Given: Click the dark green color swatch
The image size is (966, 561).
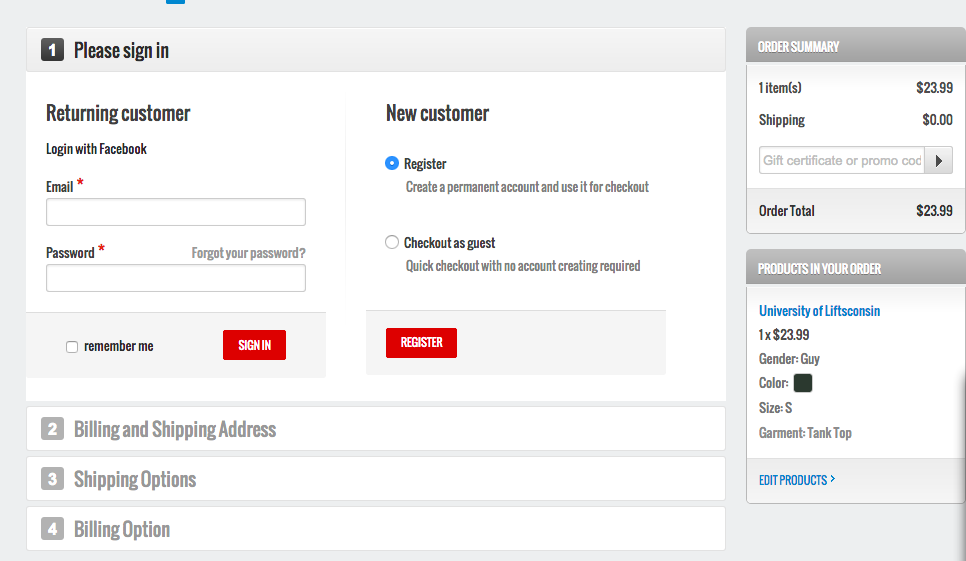Looking at the screenshot, I should coord(803,383).
